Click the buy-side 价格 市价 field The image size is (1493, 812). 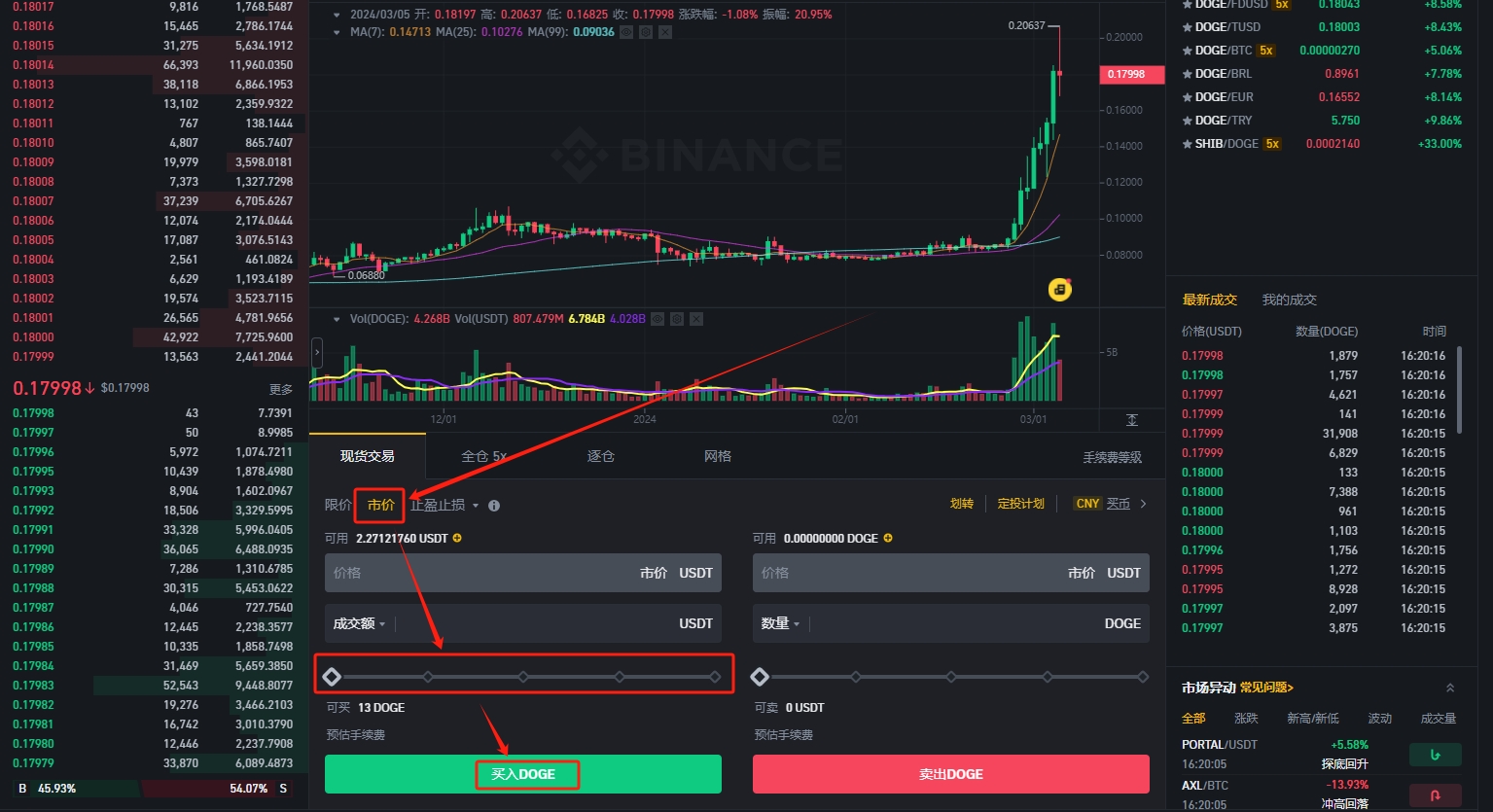523,573
